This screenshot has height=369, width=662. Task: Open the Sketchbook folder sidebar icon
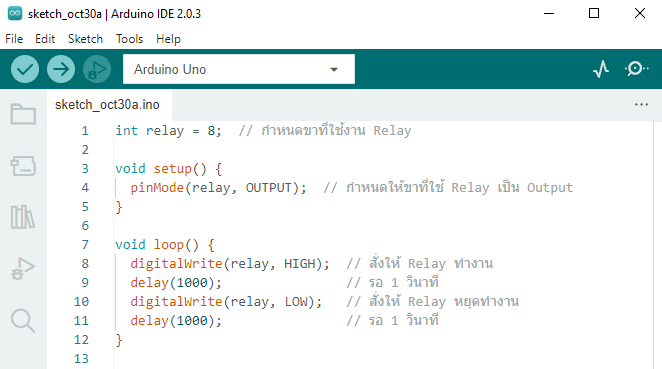pyautogui.click(x=23, y=114)
